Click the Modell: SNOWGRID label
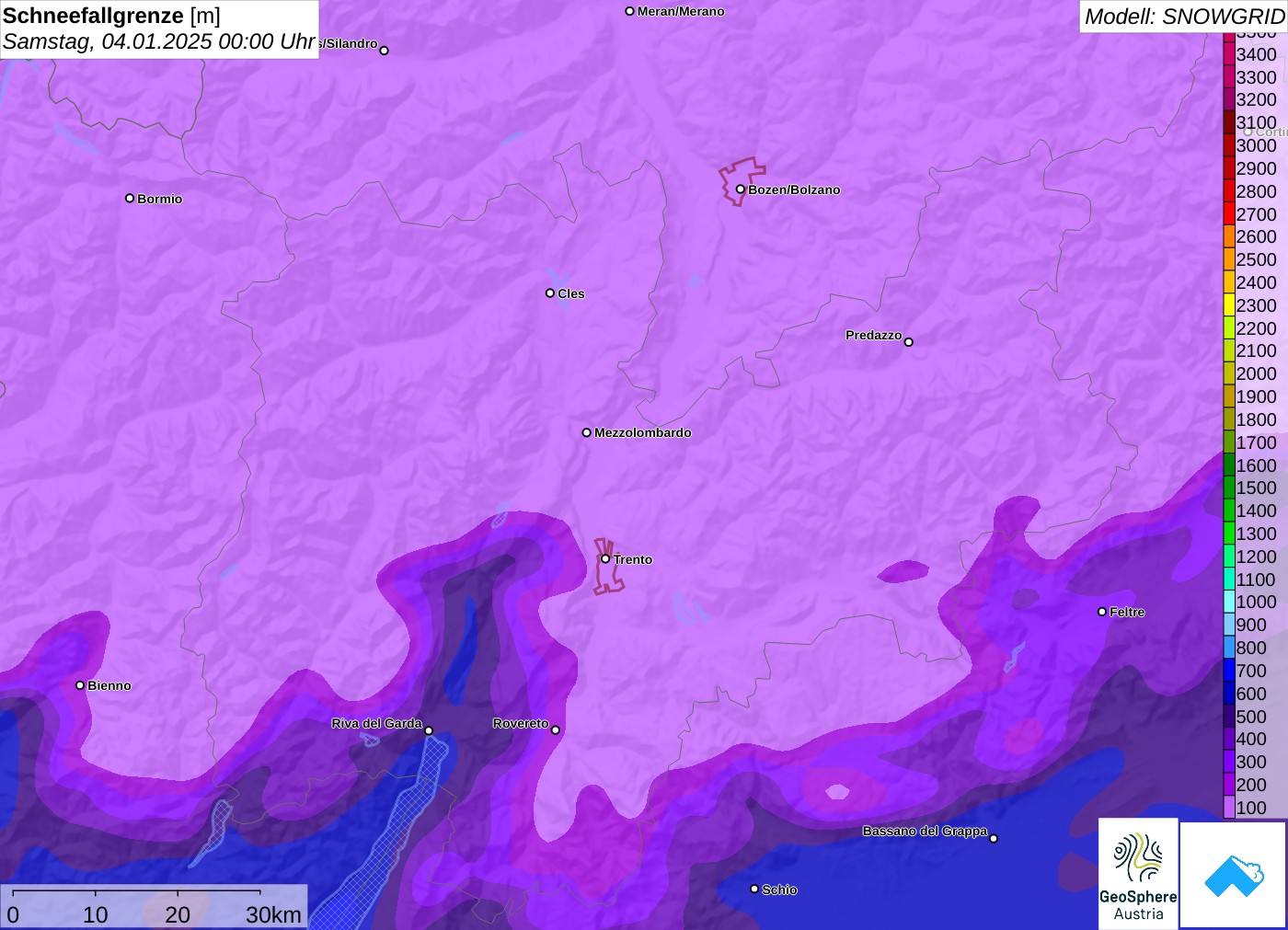 [1183, 17]
